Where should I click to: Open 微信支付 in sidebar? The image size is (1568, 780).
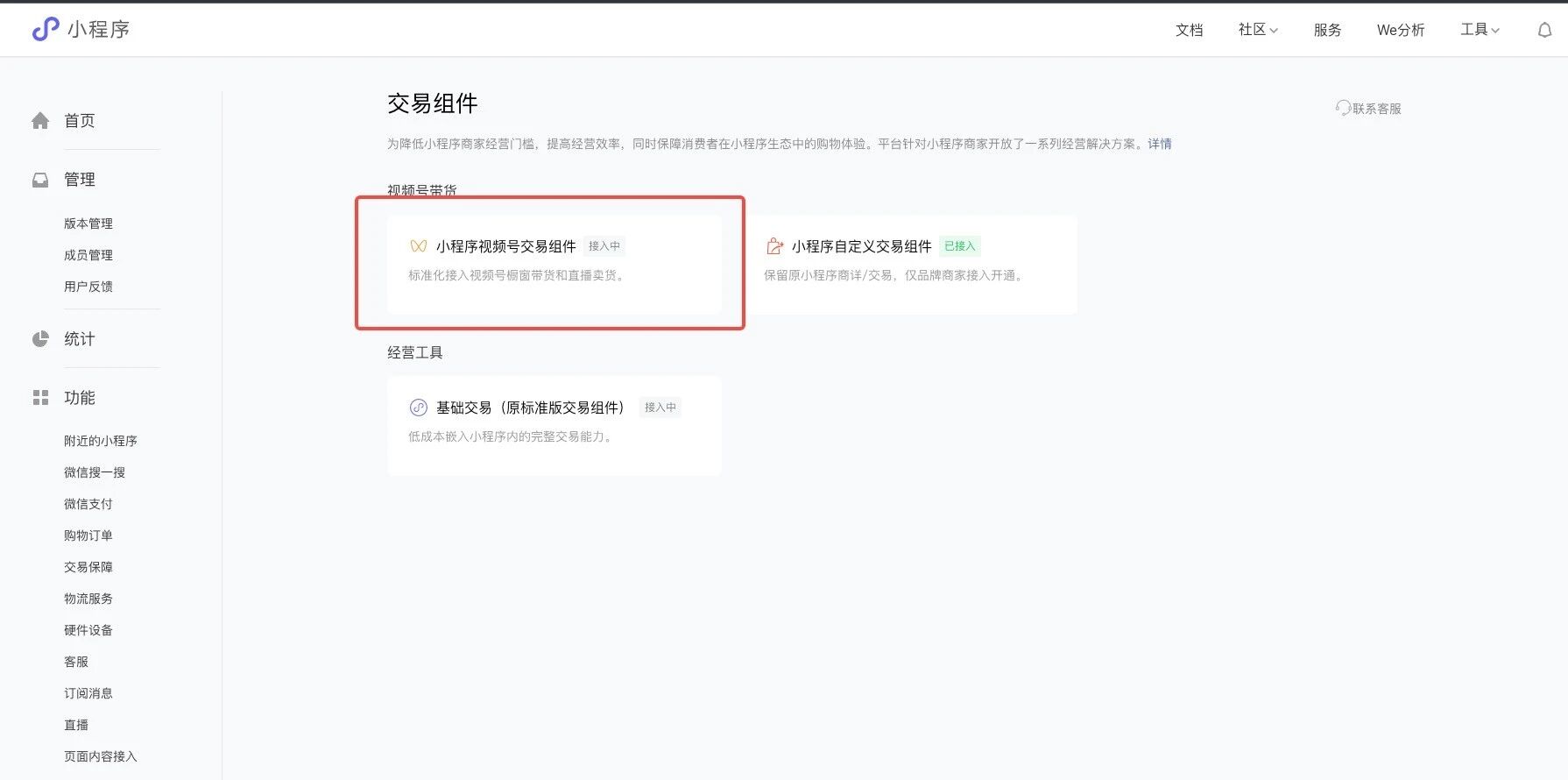(x=88, y=504)
